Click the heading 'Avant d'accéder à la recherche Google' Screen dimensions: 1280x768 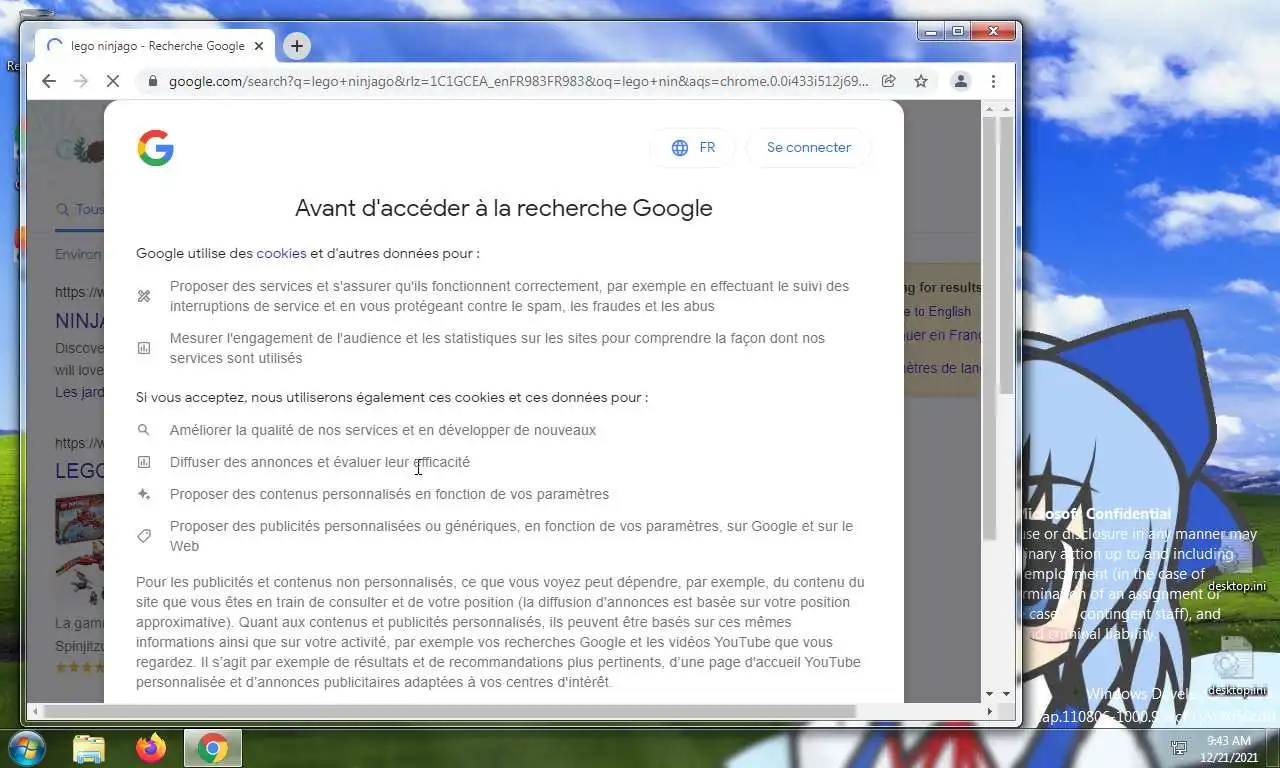click(x=504, y=208)
